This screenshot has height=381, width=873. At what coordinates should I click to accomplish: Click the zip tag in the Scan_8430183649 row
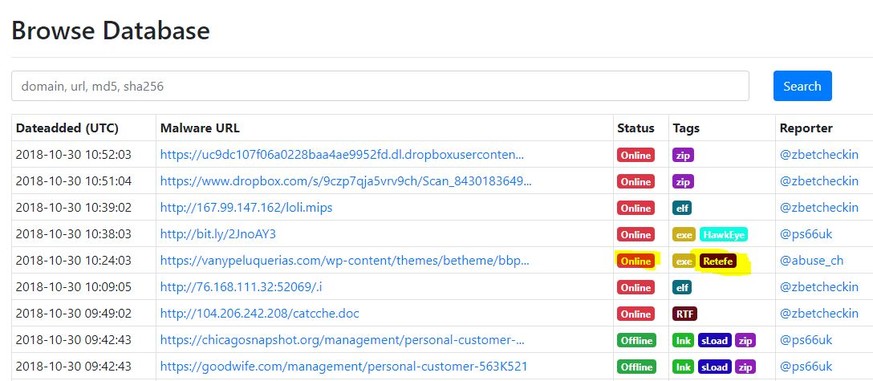683,182
